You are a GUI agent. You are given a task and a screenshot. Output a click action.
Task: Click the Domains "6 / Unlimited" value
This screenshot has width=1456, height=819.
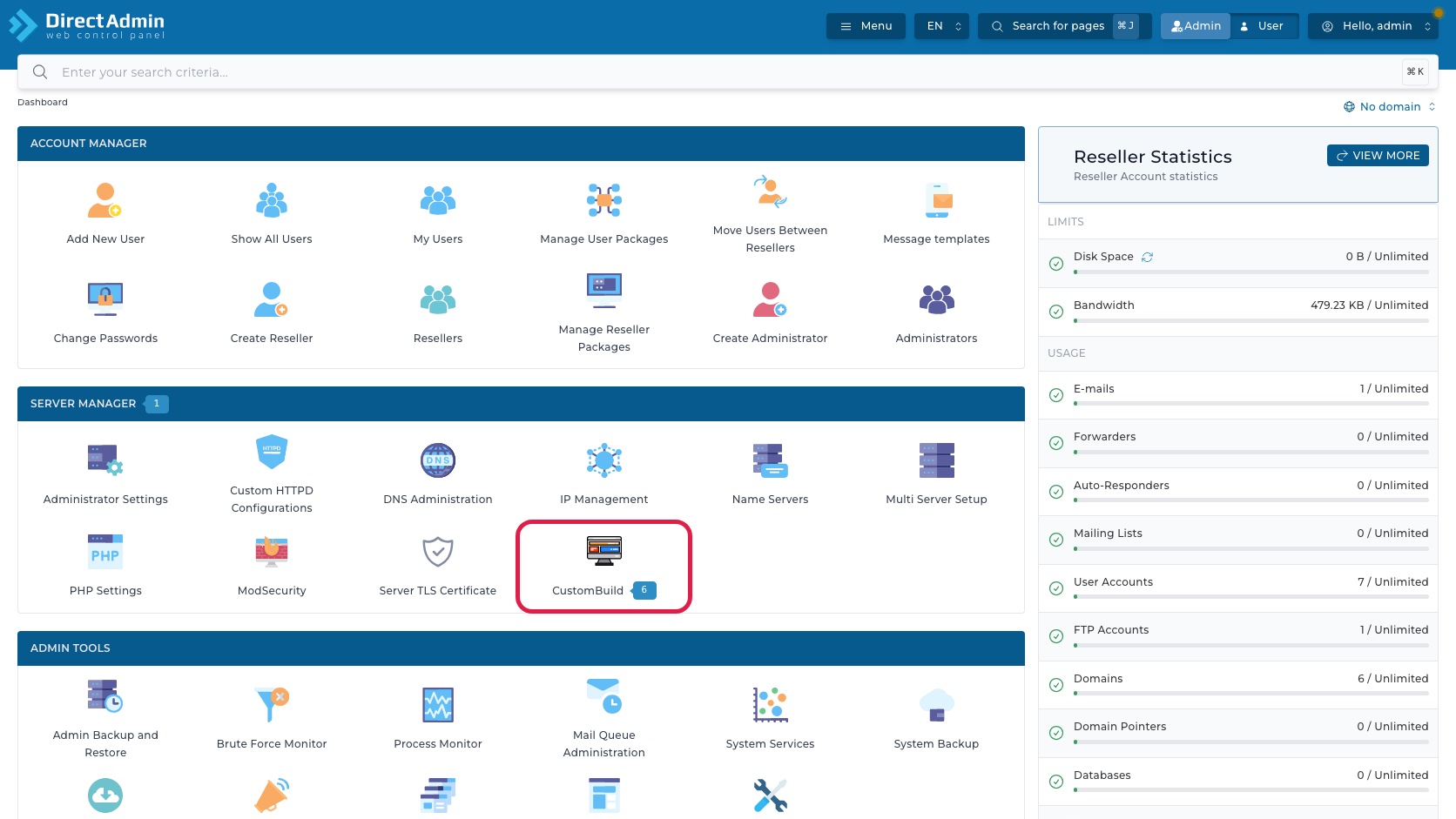[x=1392, y=679]
